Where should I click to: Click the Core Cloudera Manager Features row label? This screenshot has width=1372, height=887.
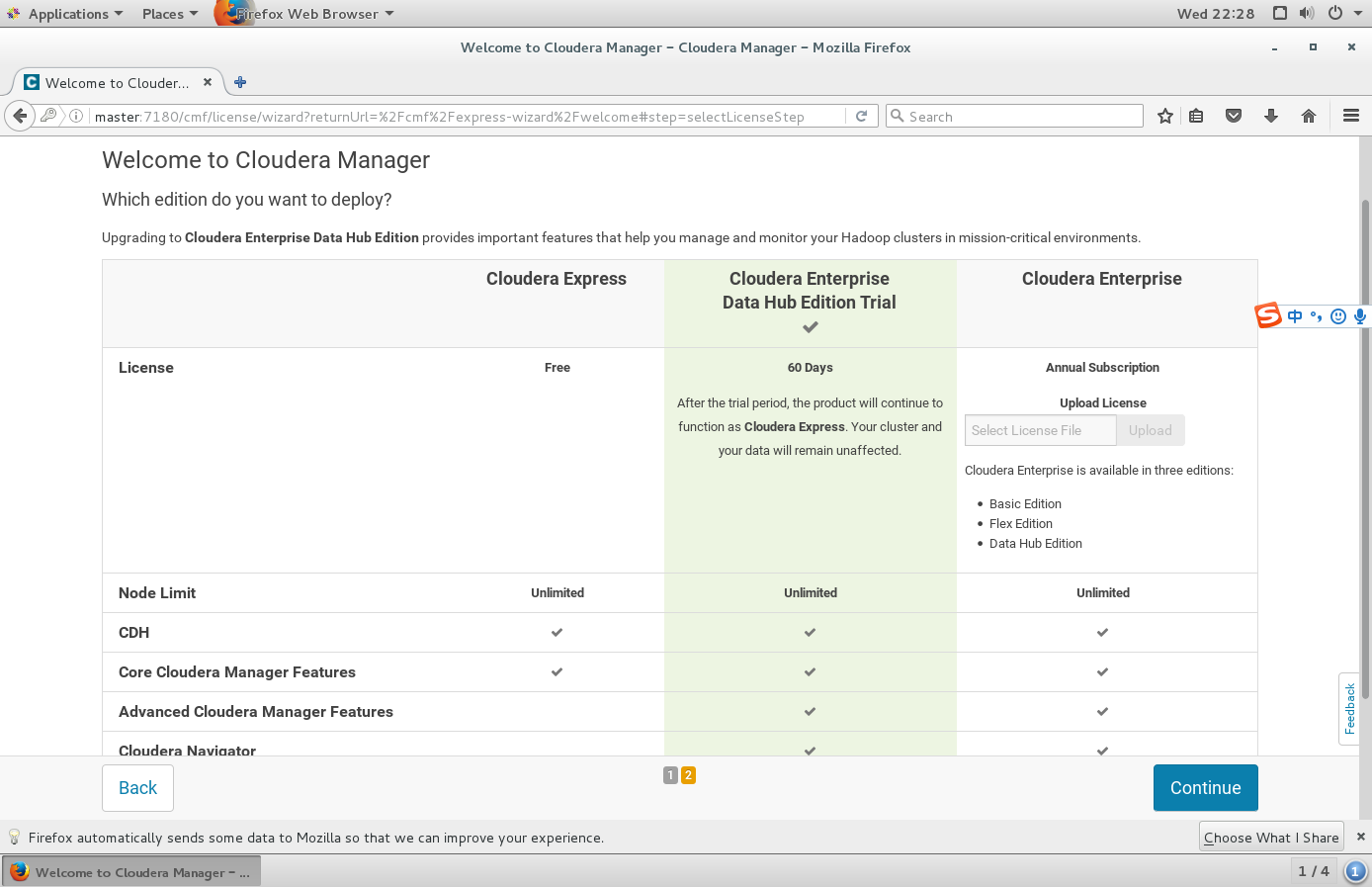237,671
